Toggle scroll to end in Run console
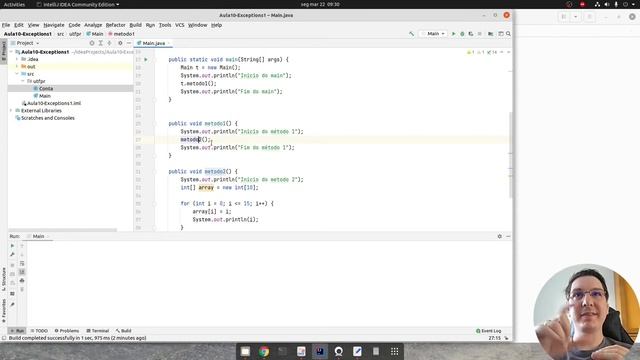 point(22,272)
